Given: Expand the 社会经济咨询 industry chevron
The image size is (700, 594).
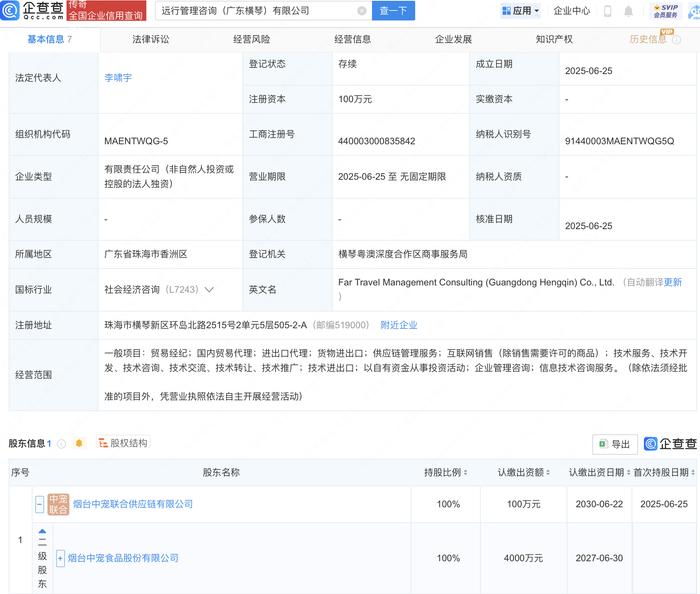Looking at the screenshot, I should point(209,290).
